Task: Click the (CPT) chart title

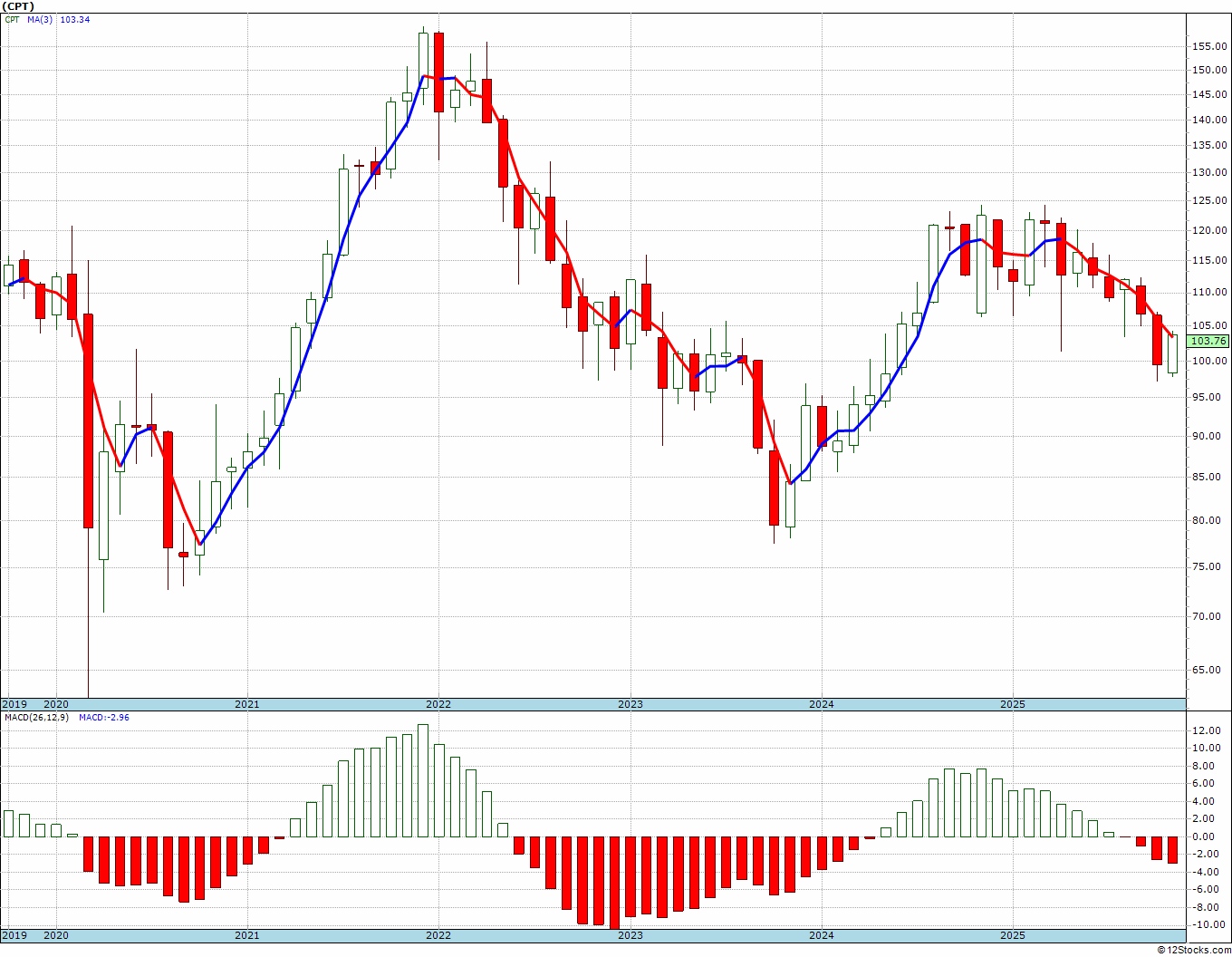Action: pos(18,6)
